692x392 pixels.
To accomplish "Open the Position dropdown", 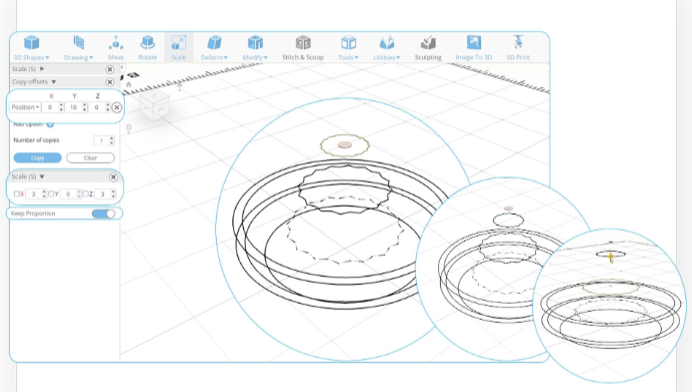I will coord(25,107).
